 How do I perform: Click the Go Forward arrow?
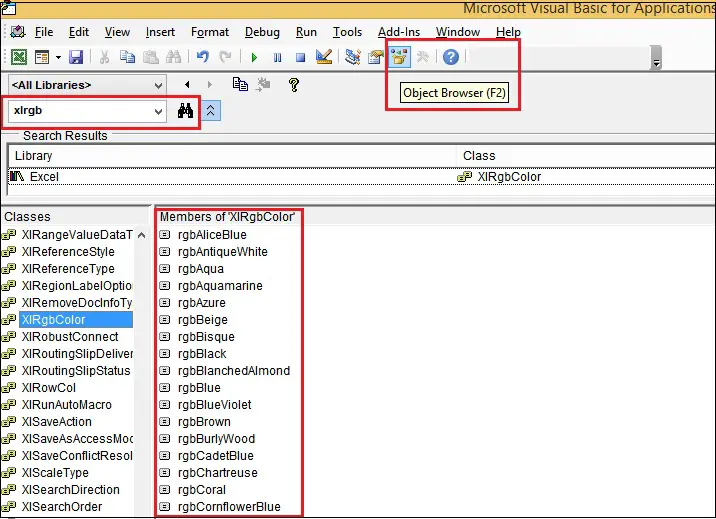[x=210, y=84]
